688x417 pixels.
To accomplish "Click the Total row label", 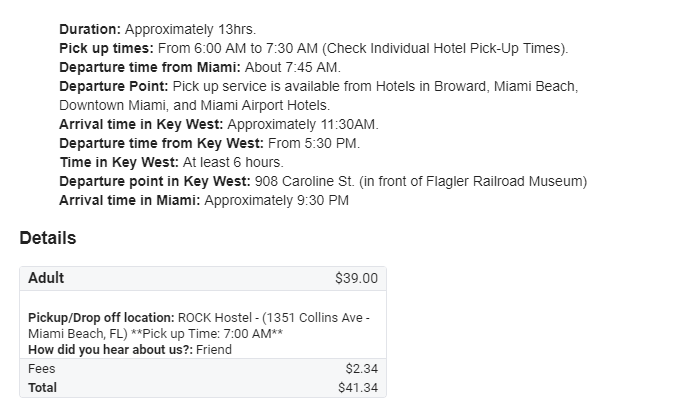I will 43,387.
